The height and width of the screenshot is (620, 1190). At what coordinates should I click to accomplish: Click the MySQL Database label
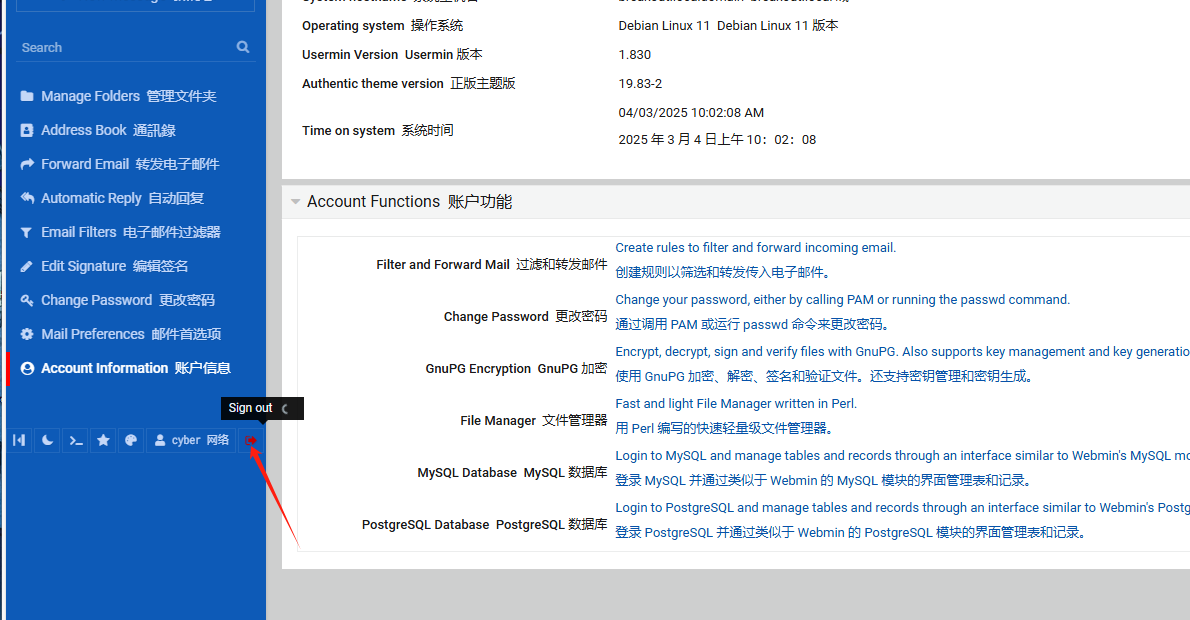[512, 473]
